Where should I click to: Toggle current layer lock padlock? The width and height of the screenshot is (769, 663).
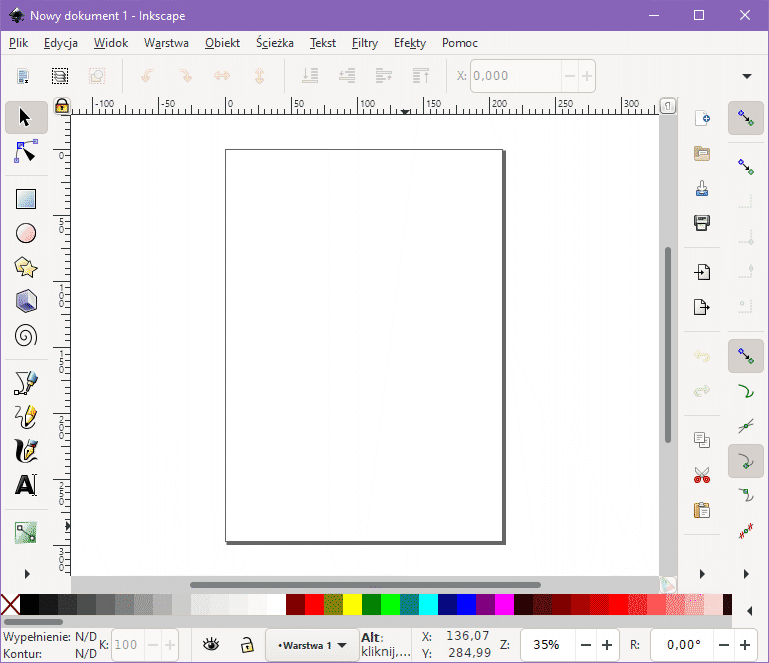tap(246, 645)
